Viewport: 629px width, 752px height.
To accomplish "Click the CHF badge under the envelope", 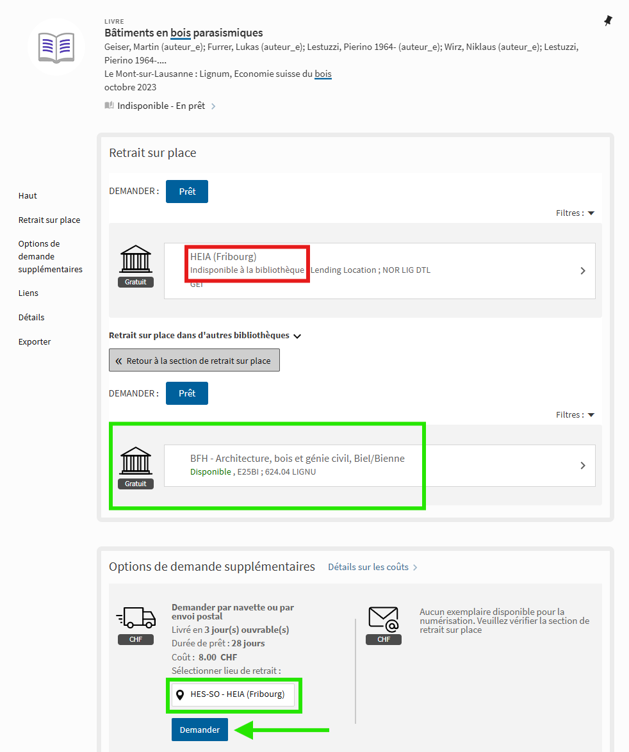I will tap(384, 639).
